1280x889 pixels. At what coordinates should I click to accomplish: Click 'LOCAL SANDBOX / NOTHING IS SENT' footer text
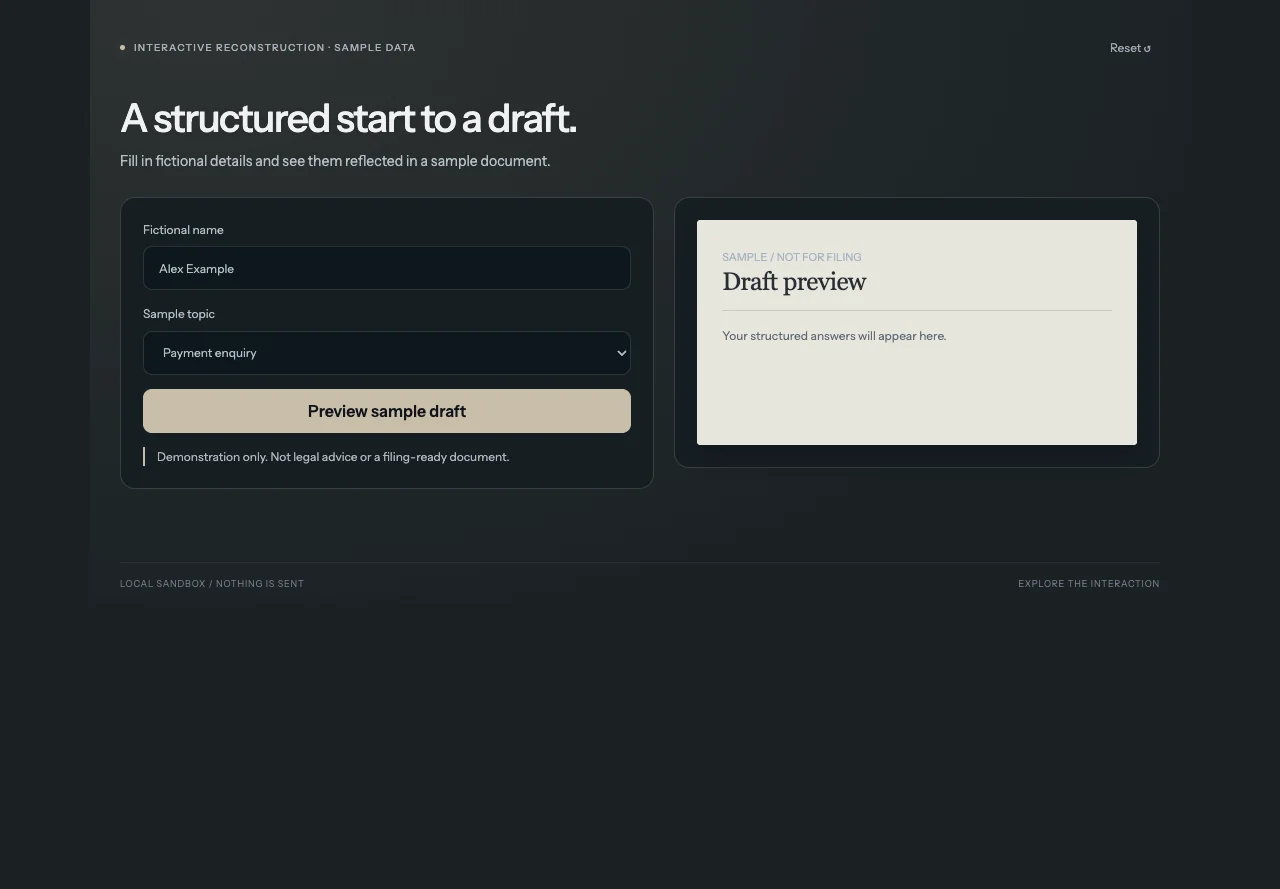212,584
